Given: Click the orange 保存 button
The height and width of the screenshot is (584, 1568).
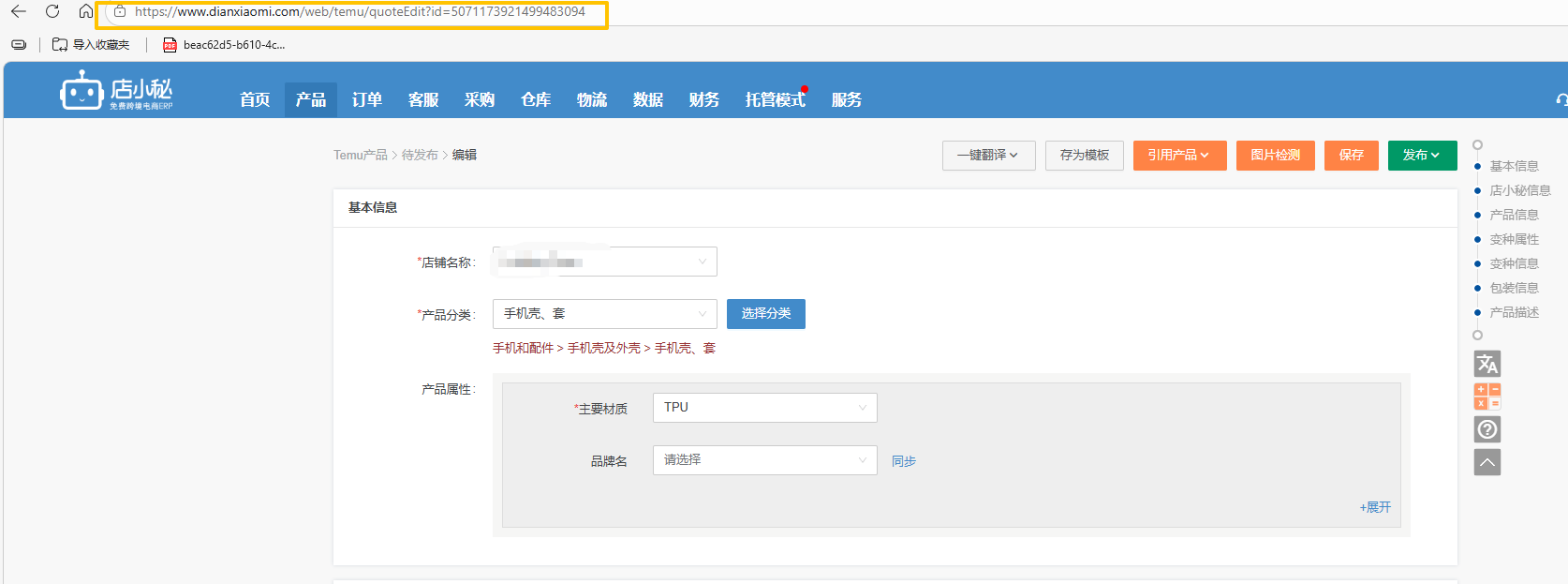Looking at the screenshot, I should coord(1351,156).
